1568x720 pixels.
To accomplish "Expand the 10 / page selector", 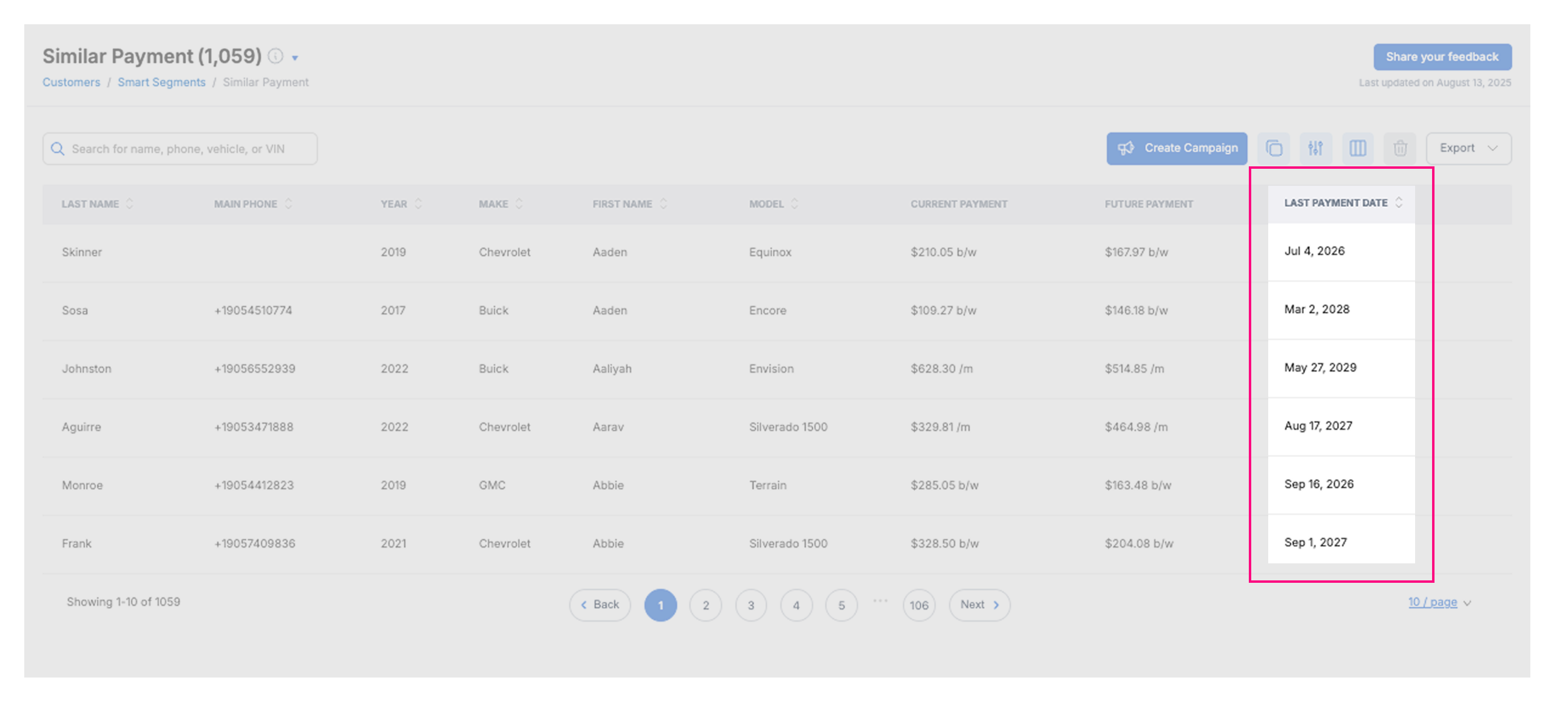I will [1439, 602].
